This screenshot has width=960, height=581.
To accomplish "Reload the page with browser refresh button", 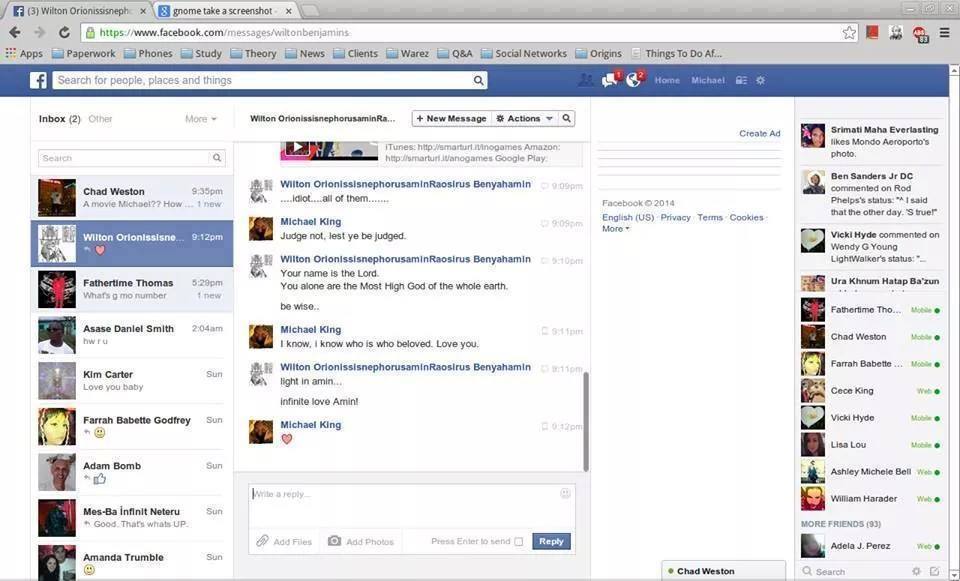I will point(64,32).
